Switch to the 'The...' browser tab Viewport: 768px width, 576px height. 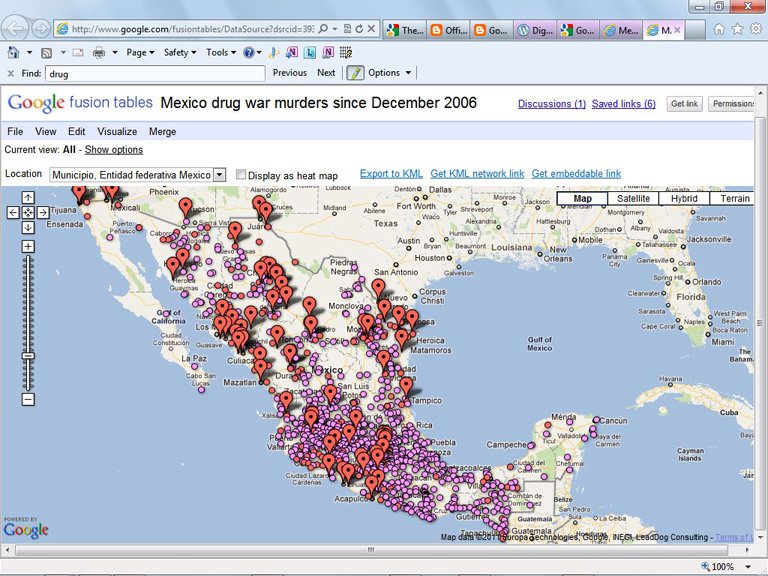405,30
